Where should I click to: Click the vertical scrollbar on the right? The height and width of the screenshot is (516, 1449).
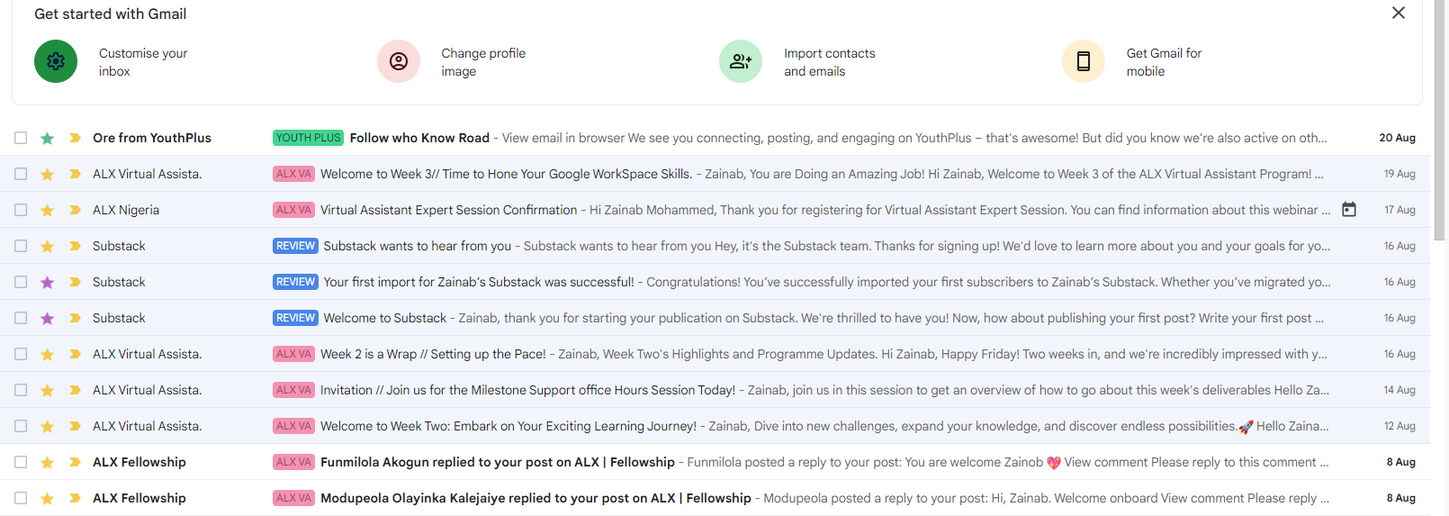(1440, 120)
